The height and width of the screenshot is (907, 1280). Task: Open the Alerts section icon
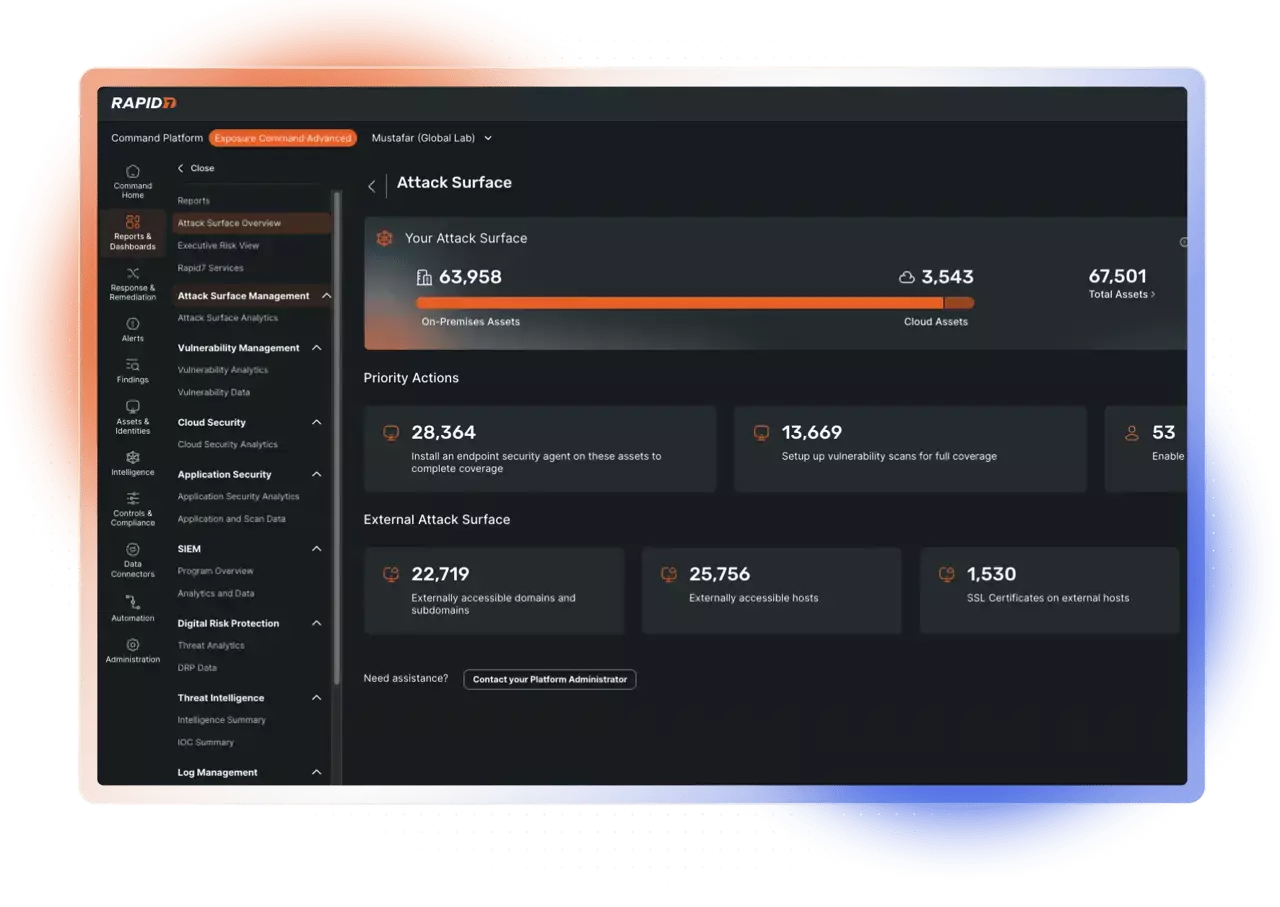point(133,329)
